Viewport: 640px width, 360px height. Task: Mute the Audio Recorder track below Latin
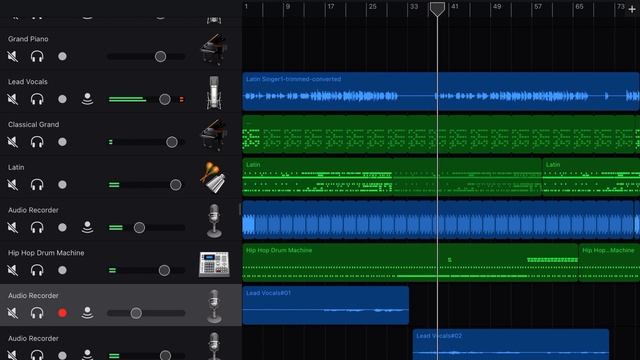[13, 227]
